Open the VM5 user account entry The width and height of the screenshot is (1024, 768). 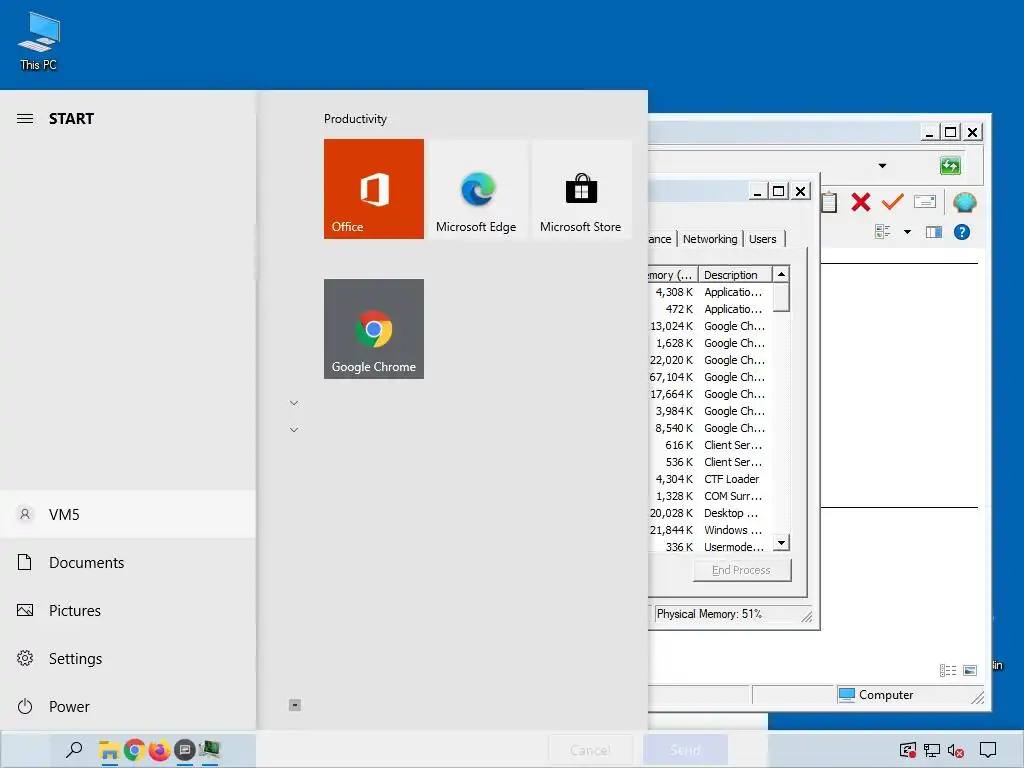128,515
